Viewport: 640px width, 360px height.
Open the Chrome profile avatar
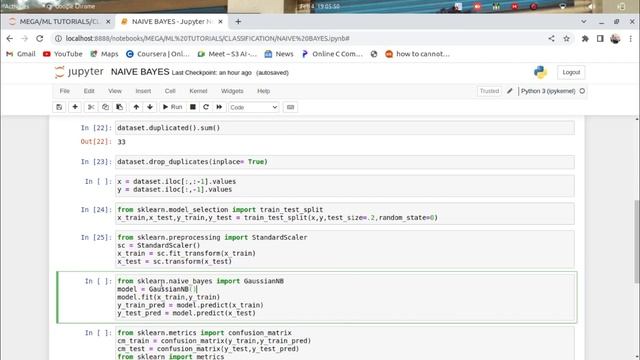pos(615,38)
